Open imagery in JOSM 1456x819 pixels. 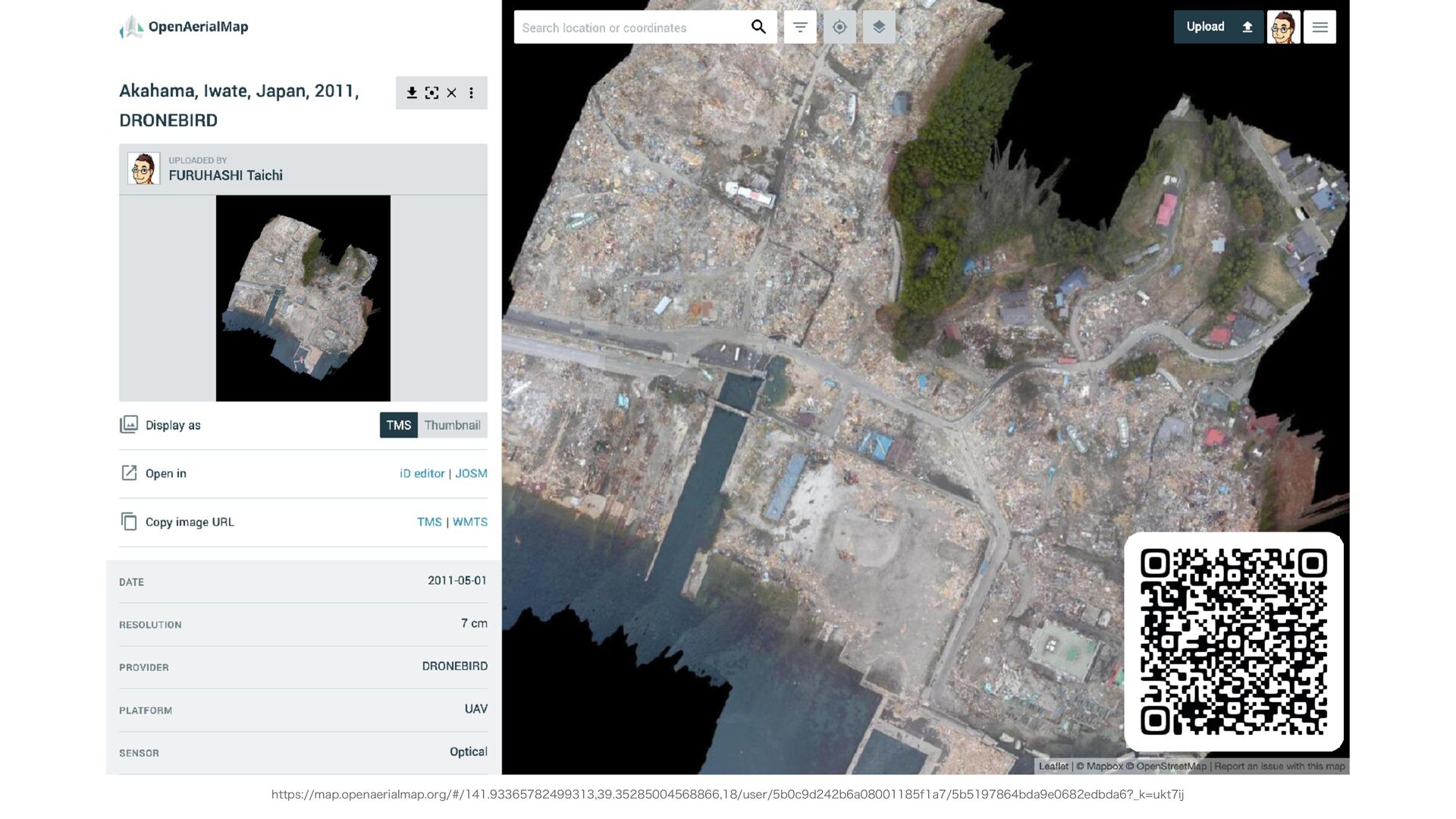pos(471,473)
